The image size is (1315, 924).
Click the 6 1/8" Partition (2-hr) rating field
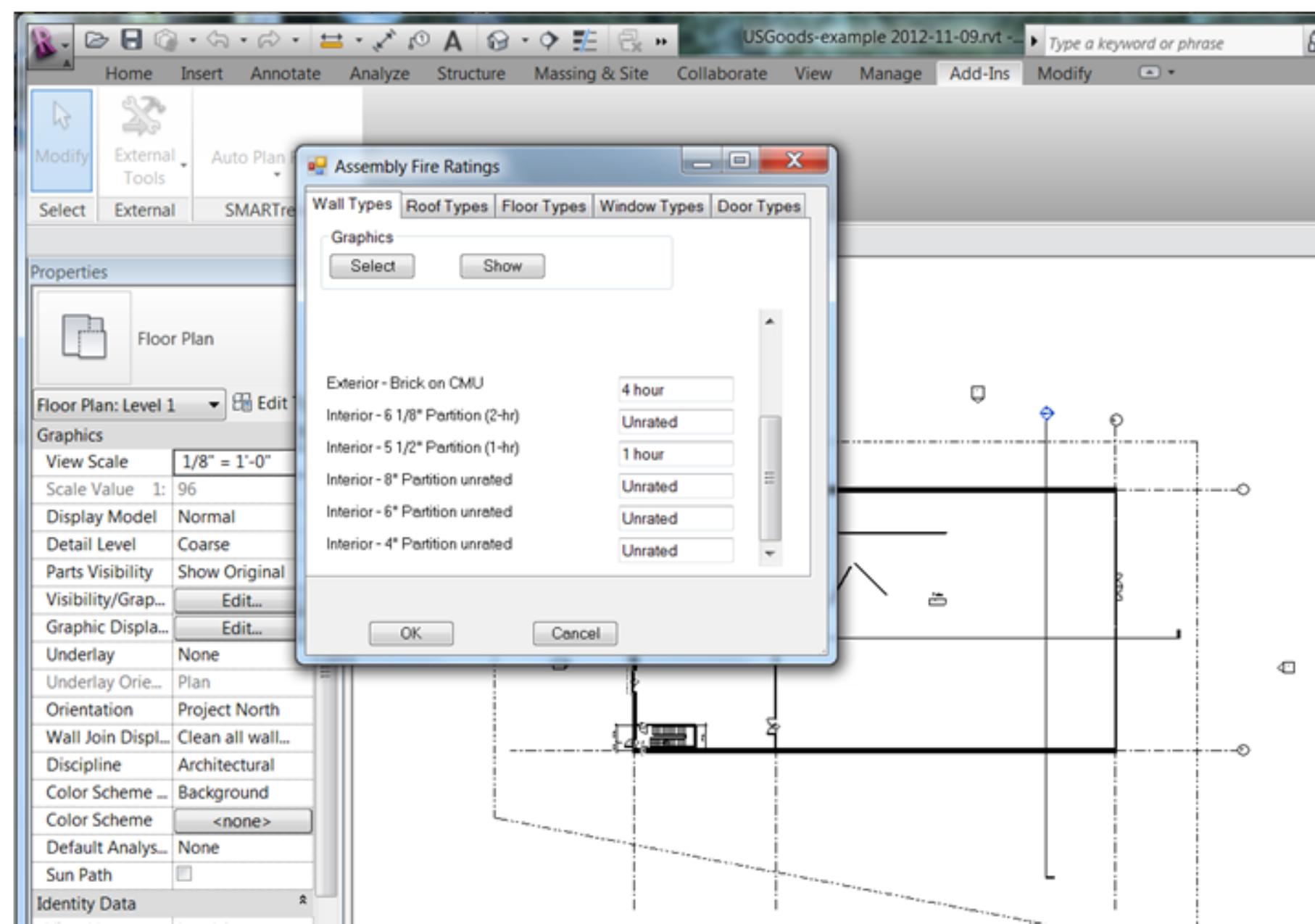tap(676, 422)
